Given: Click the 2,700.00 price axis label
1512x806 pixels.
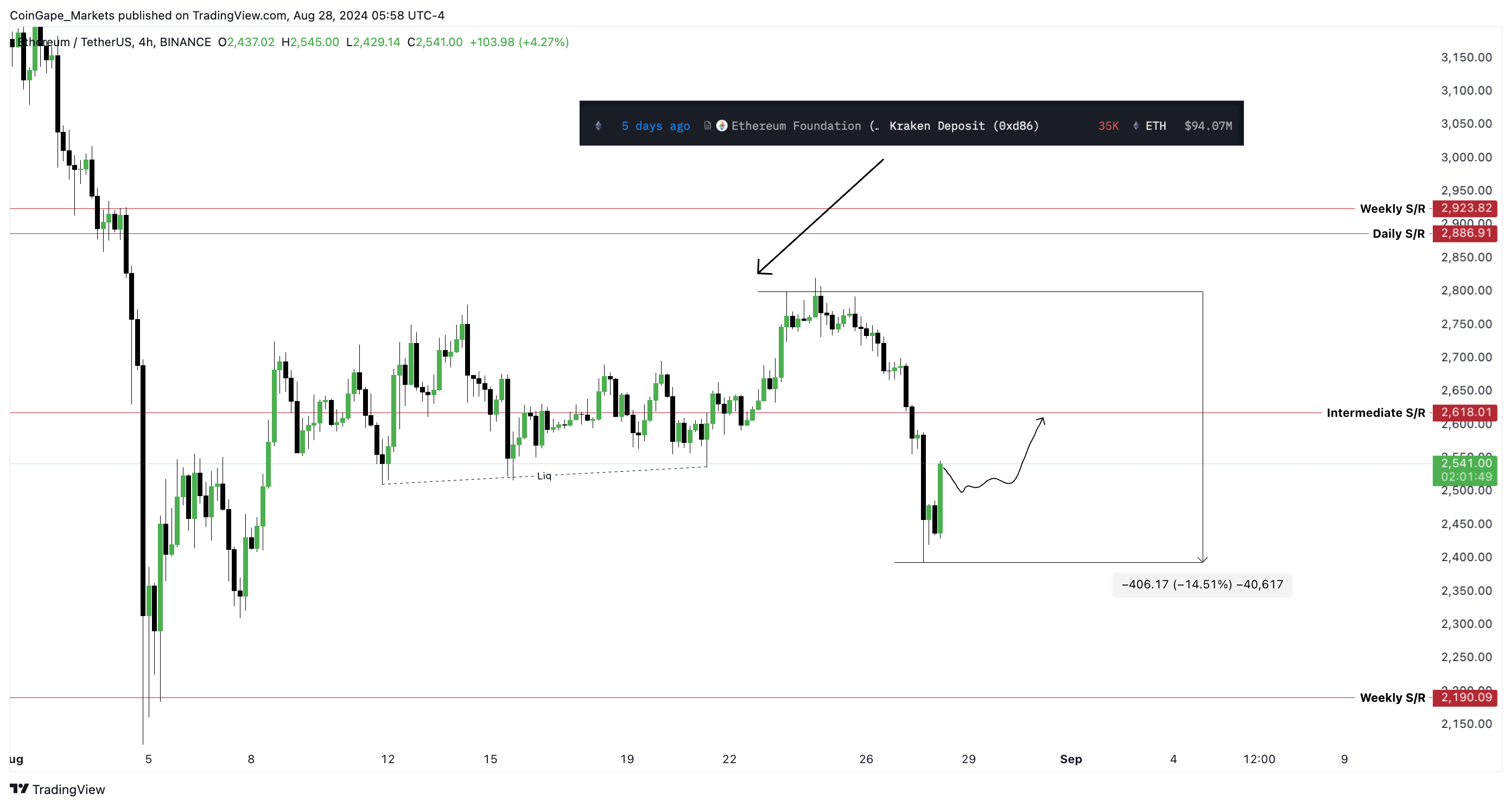Looking at the screenshot, I should point(1466,357).
